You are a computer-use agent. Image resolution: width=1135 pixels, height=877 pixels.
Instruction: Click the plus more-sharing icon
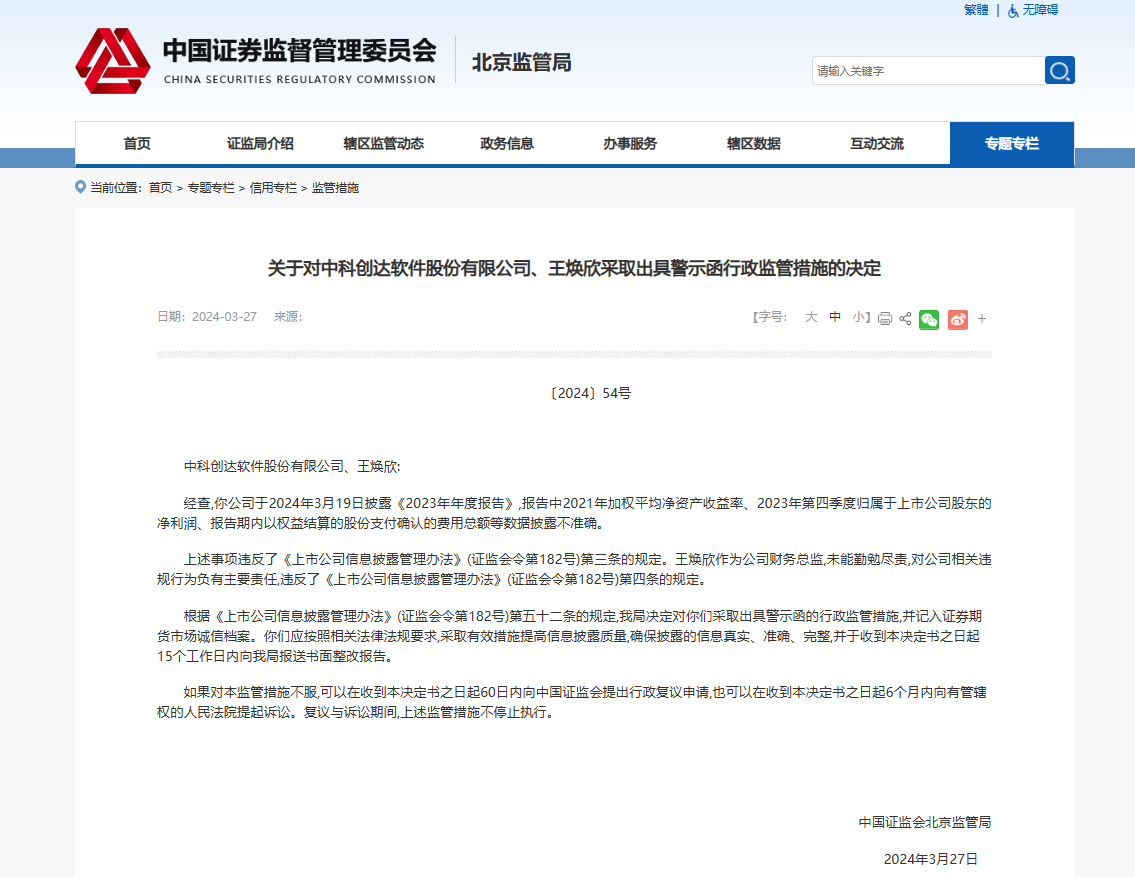tap(982, 318)
